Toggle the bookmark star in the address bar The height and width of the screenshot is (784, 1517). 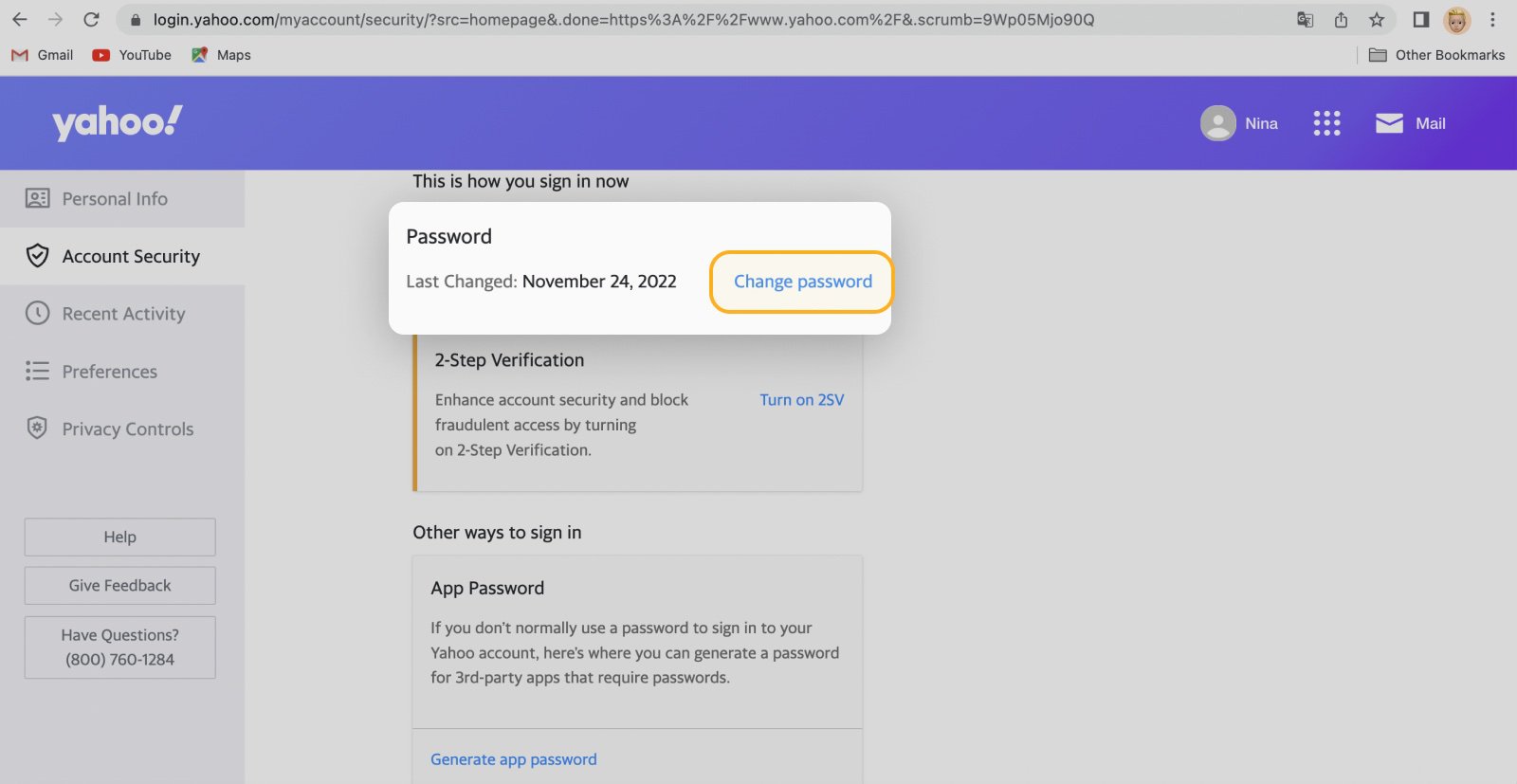click(1375, 19)
